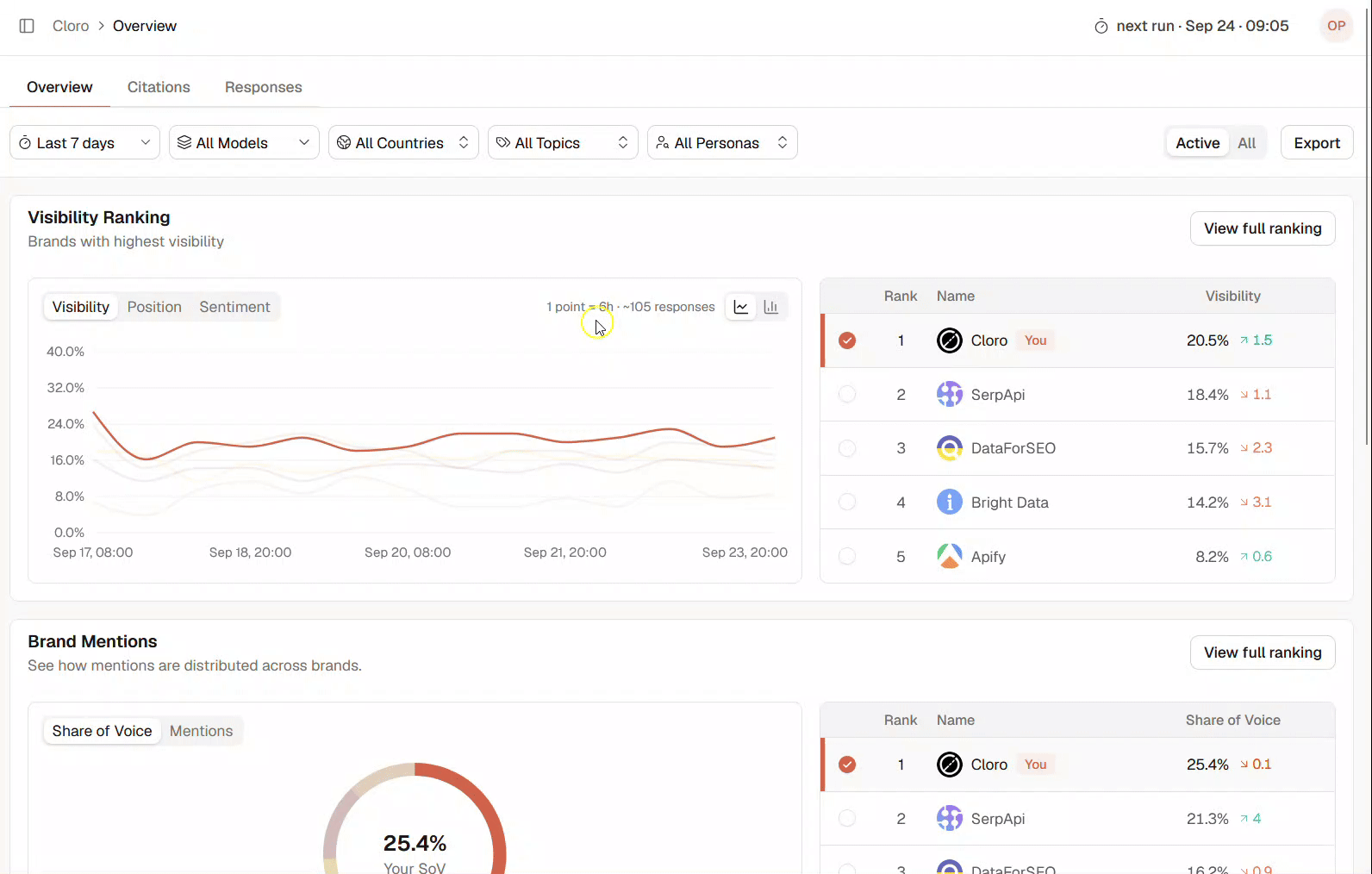The width and height of the screenshot is (1372, 874).
Task: Select the Sentiment chart tab
Action: pos(234,307)
